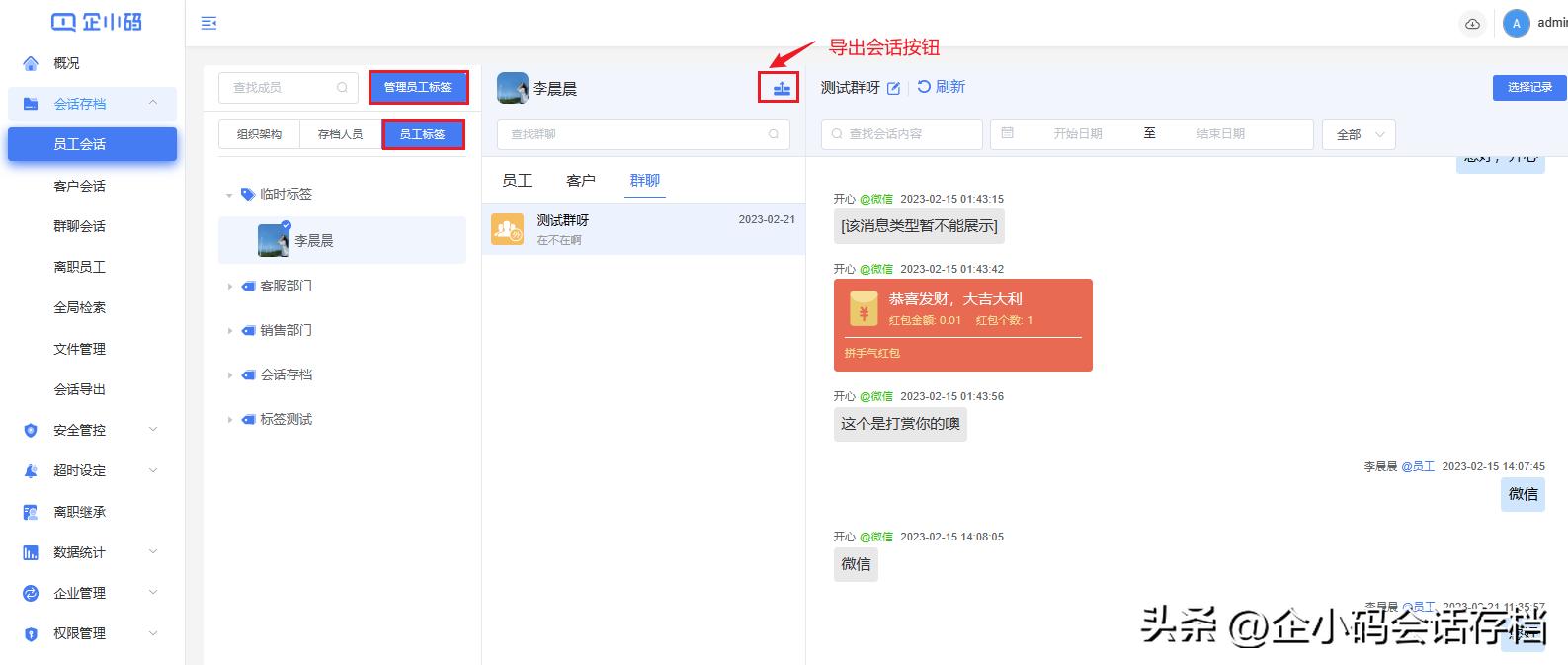Click the 查找成员 search field
Screen dimensions: 1568x665
click(288, 88)
